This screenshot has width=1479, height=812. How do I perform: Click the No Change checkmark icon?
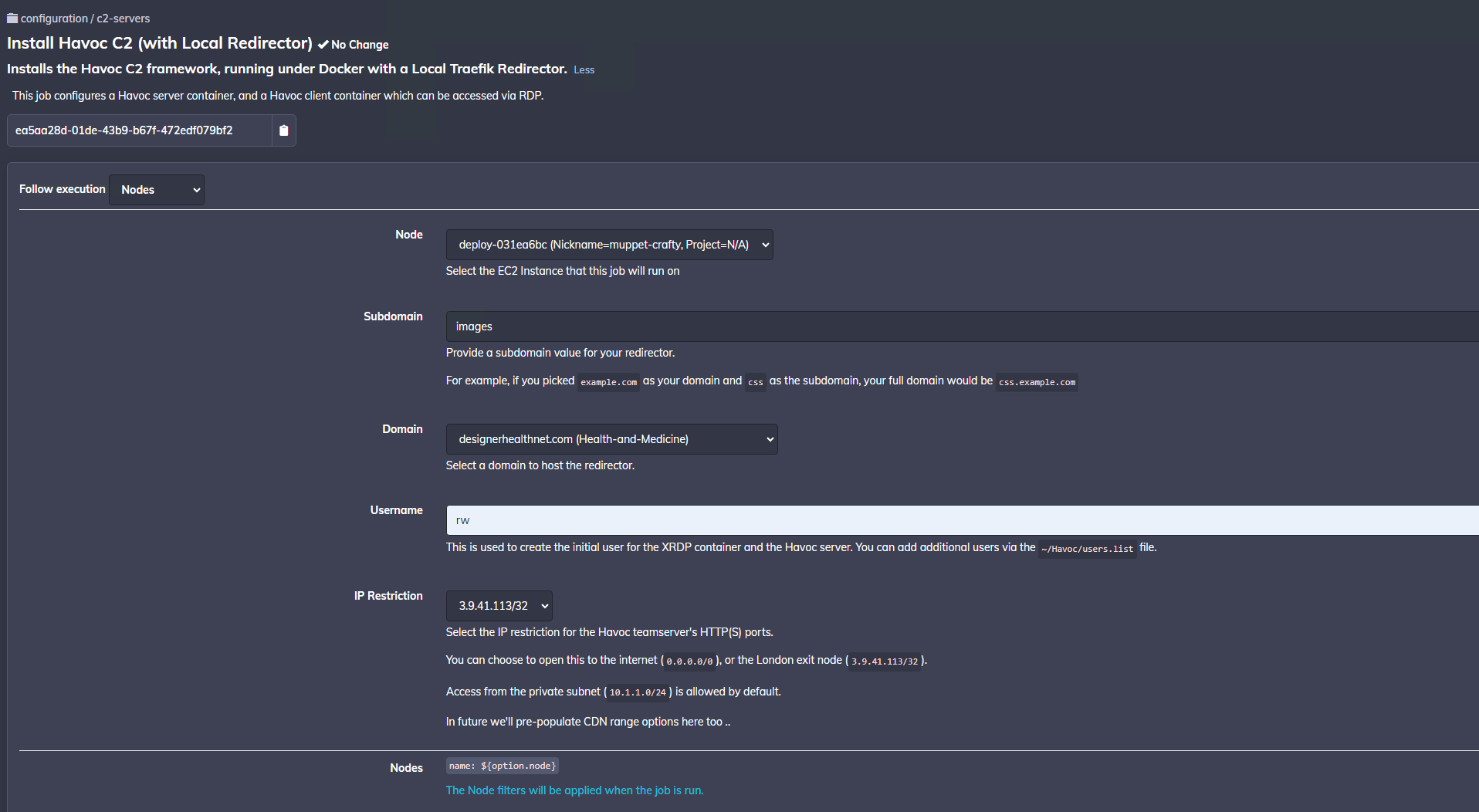point(323,45)
